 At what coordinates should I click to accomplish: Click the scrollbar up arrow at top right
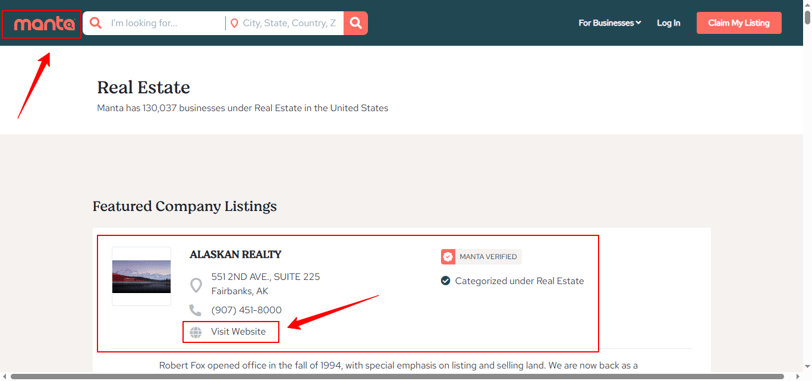[807, 4]
